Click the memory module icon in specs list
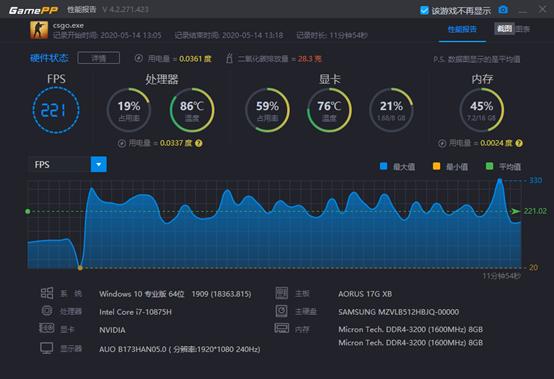554x379 pixels. 282,328
